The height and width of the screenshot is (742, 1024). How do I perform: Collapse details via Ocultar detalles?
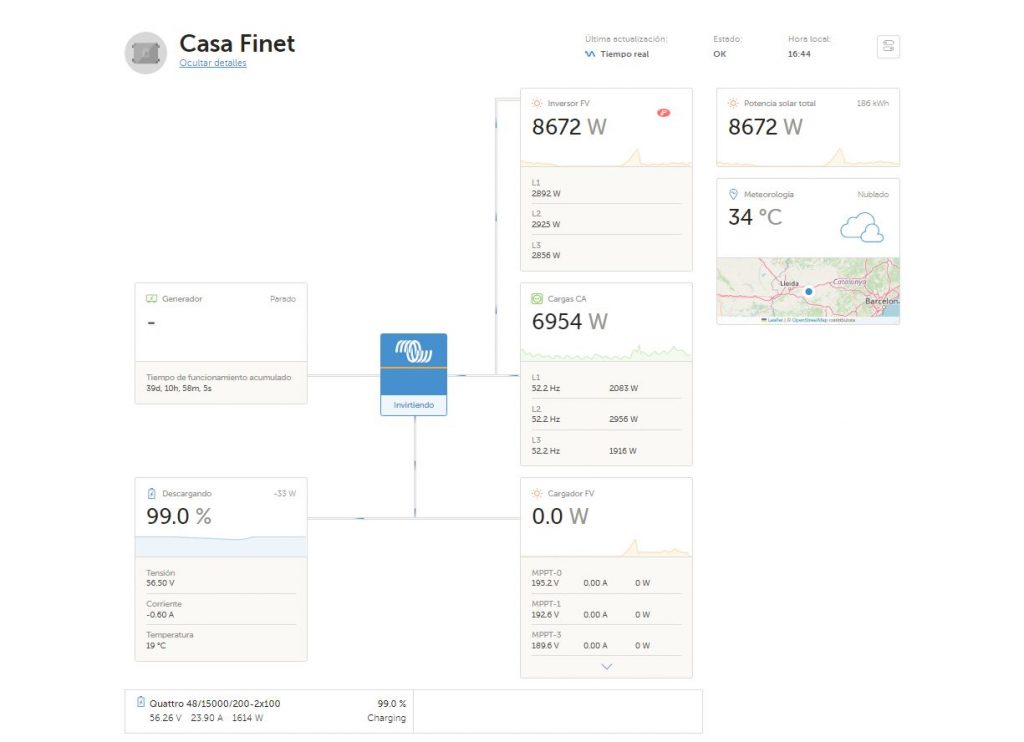click(x=212, y=63)
